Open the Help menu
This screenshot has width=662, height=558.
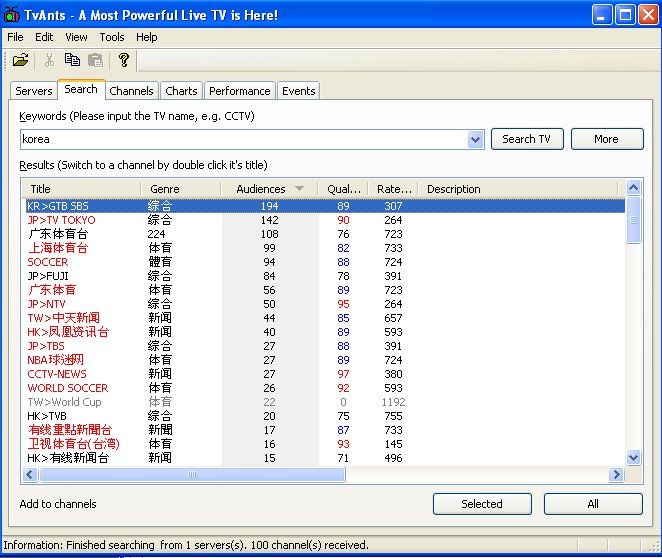coord(147,37)
